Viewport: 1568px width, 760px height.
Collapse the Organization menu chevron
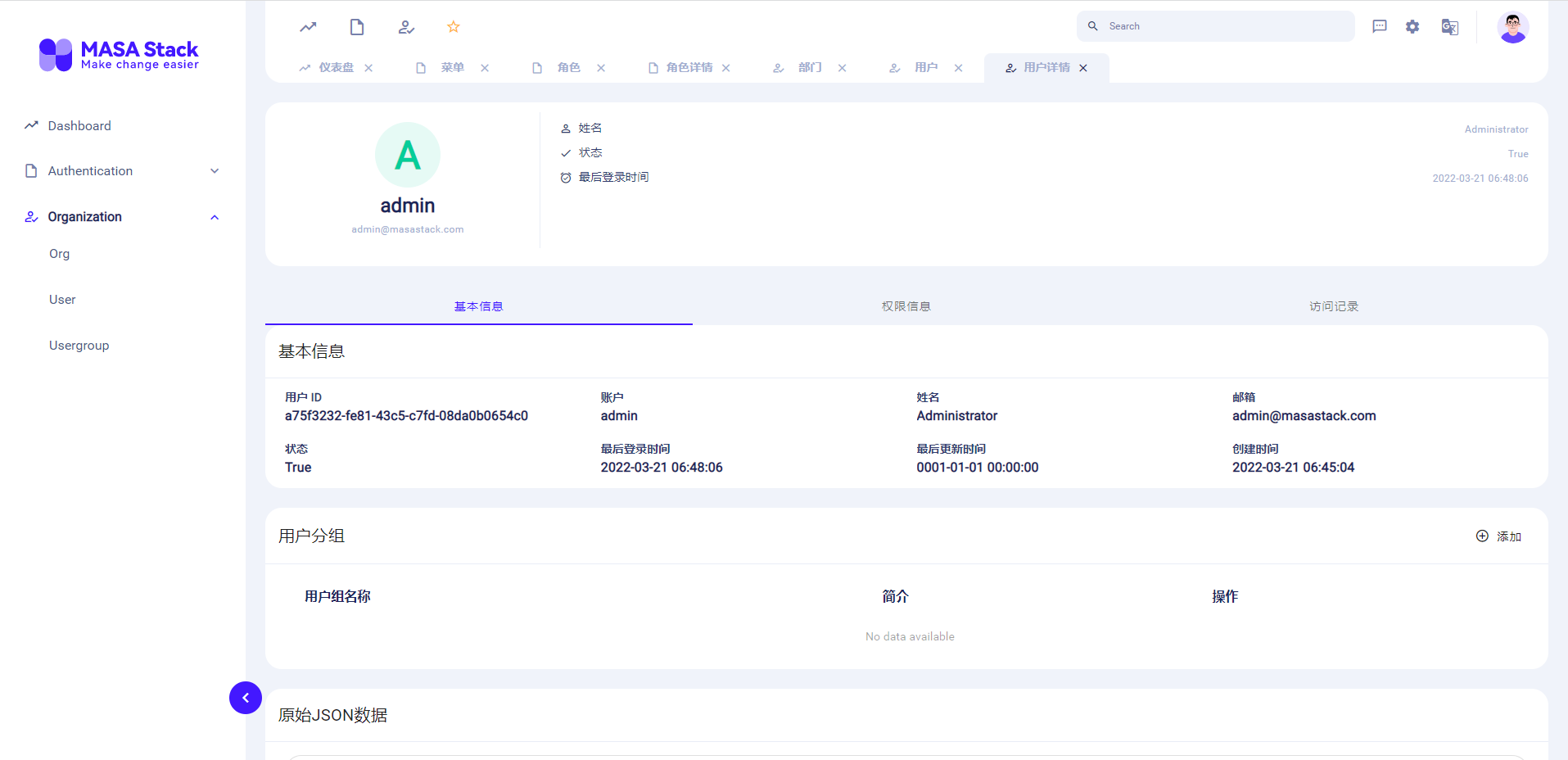coord(215,217)
